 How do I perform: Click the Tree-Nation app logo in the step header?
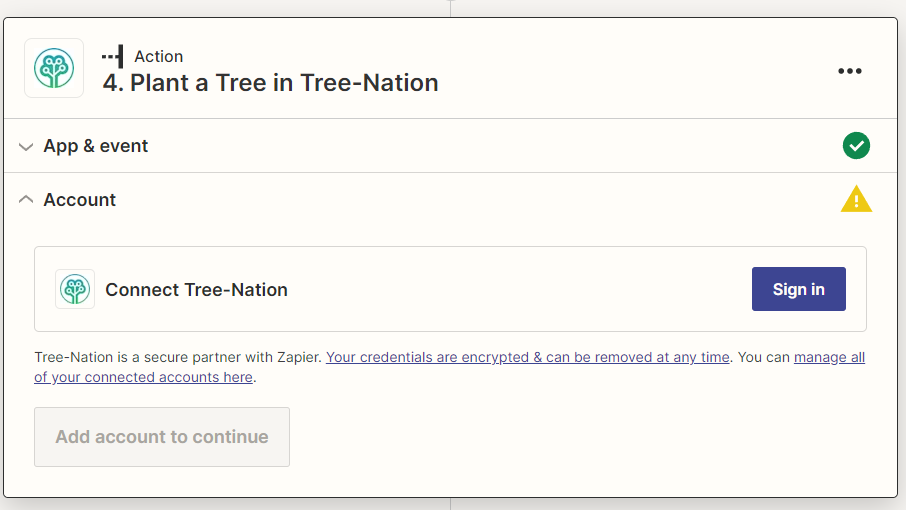coord(54,68)
